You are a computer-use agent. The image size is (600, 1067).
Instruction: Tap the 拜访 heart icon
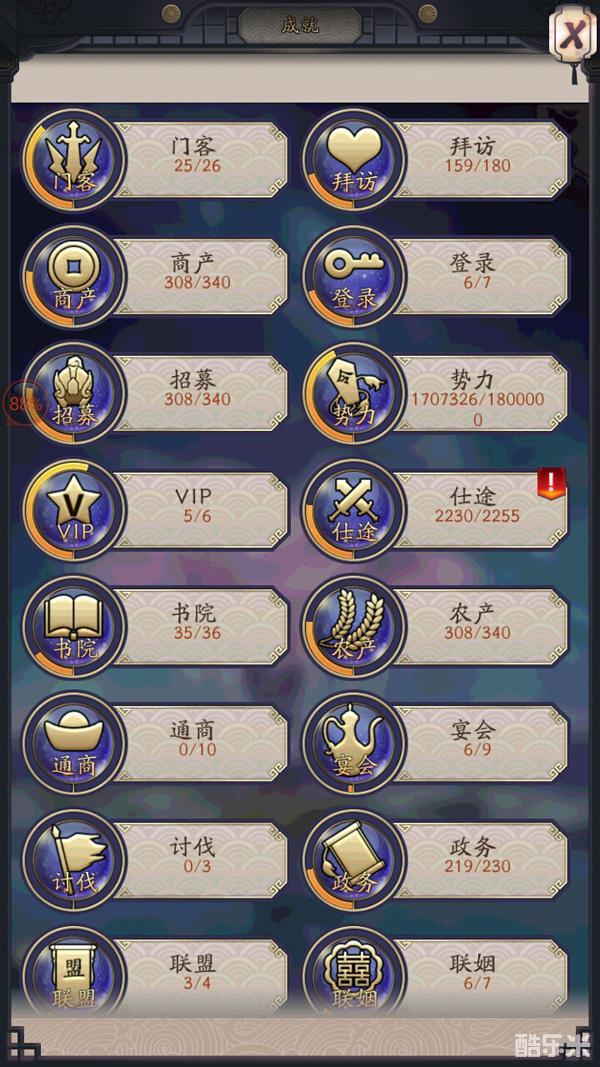click(x=354, y=161)
